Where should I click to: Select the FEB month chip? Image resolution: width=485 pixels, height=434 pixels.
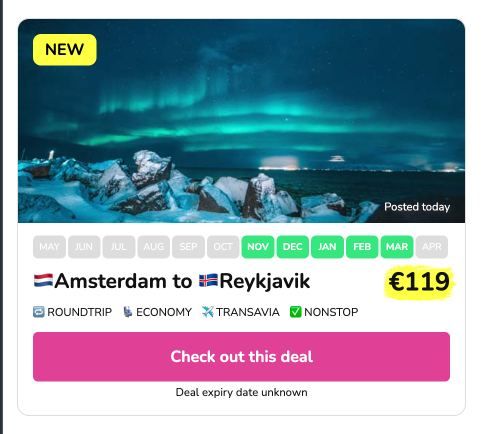[x=362, y=247]
